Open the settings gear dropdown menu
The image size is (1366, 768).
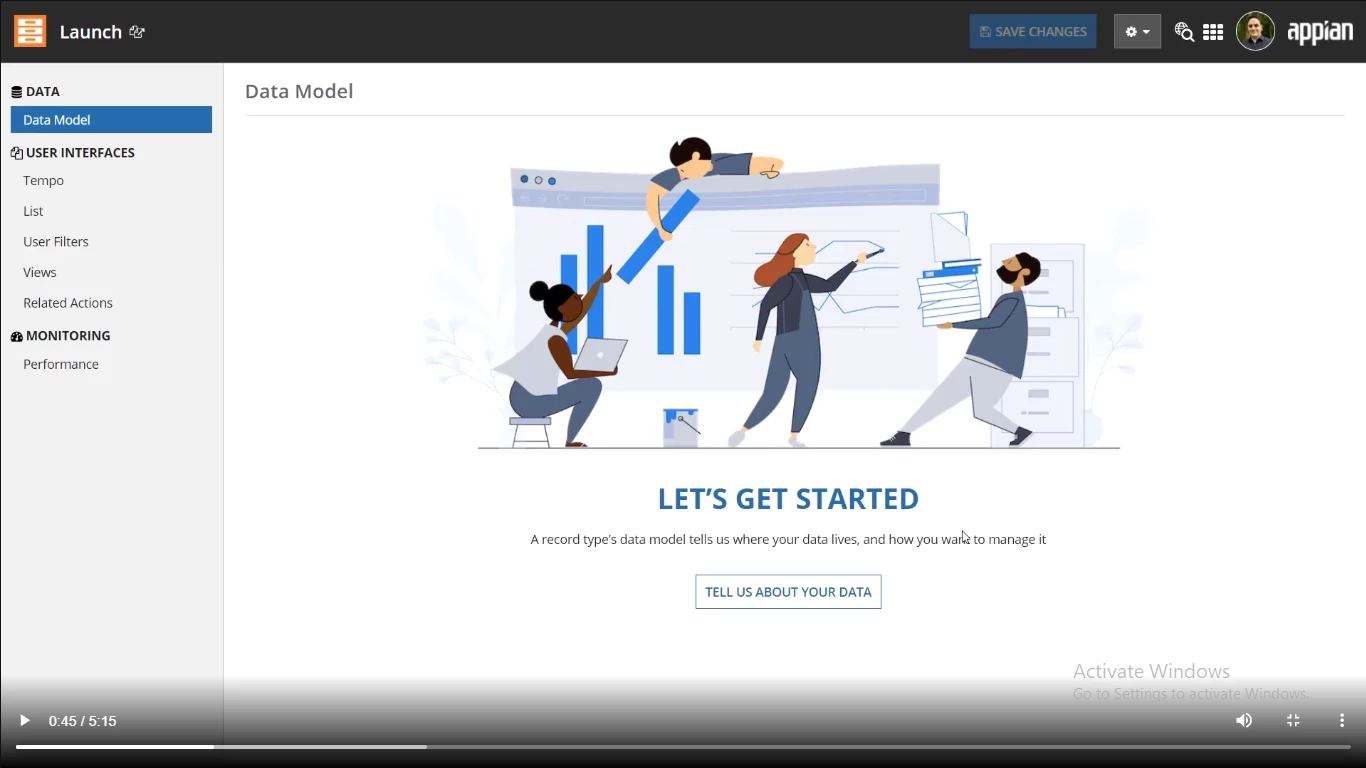pos(1137,32)
